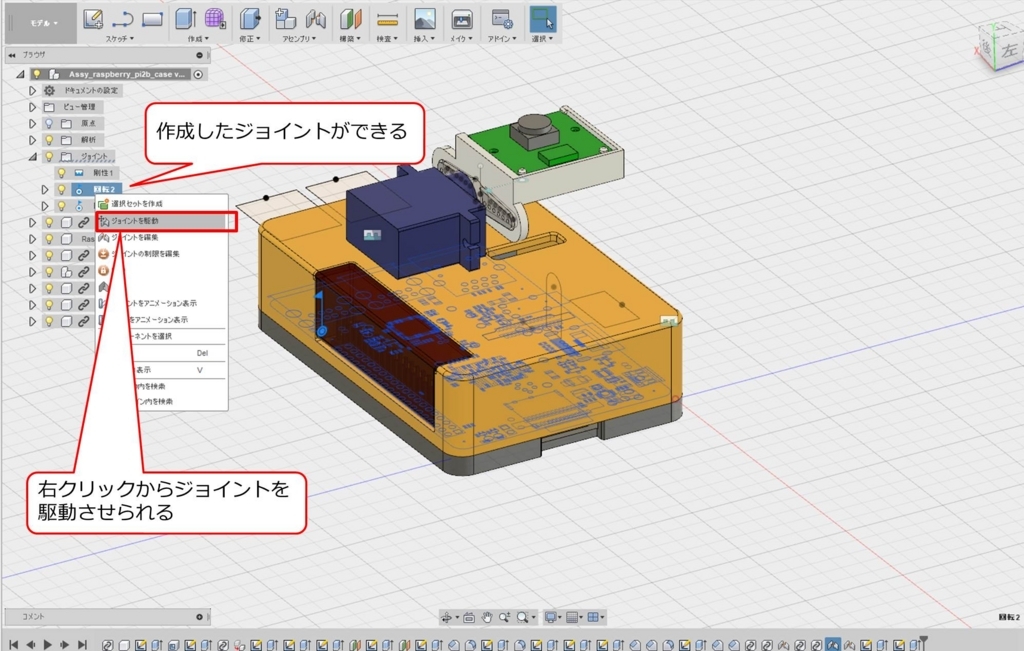Click the 左 face of the ViewCube
This screenshot has width=1024, height=651.
1010,49
